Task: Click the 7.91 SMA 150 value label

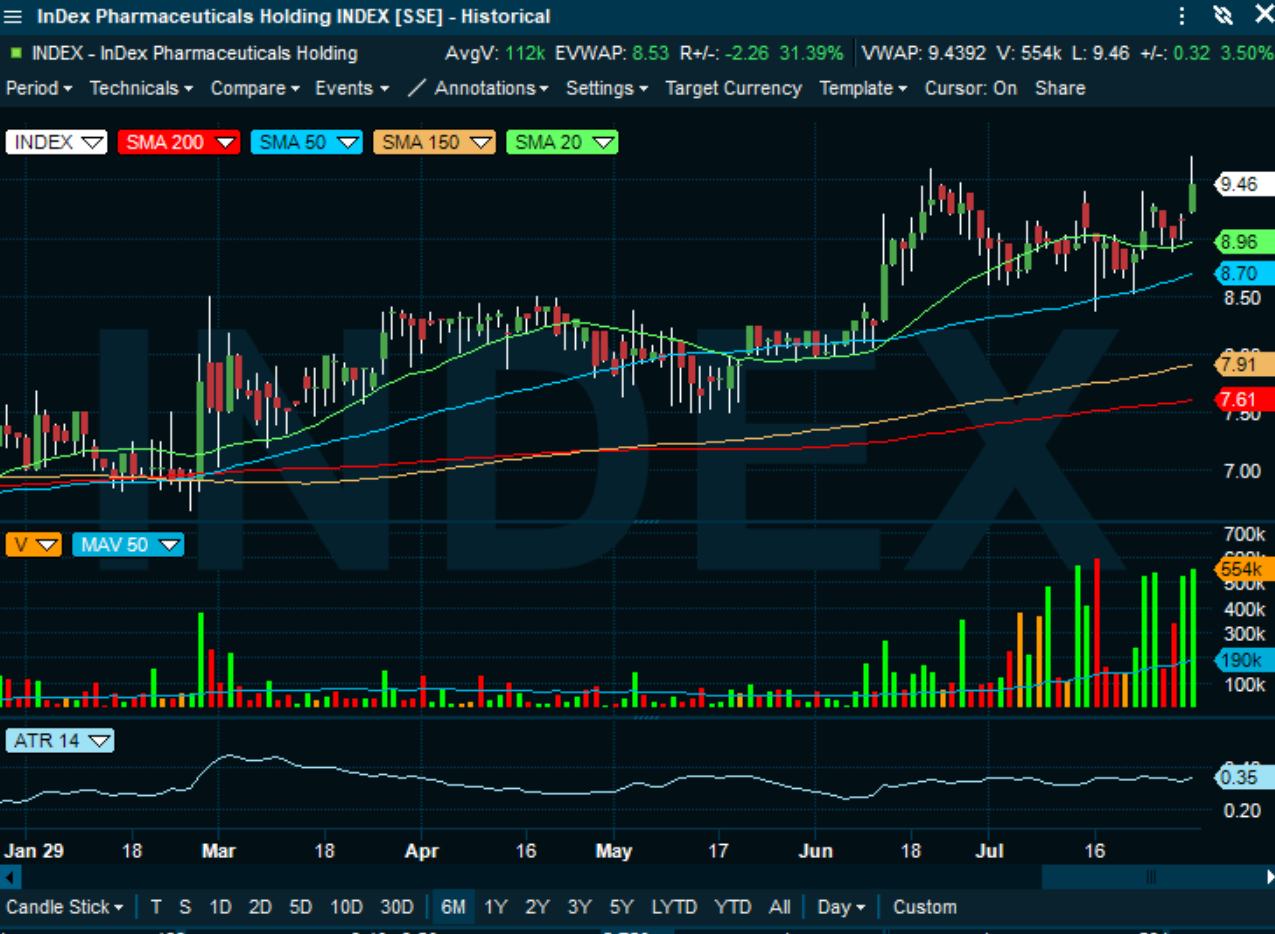Action: pos(1243,364)
